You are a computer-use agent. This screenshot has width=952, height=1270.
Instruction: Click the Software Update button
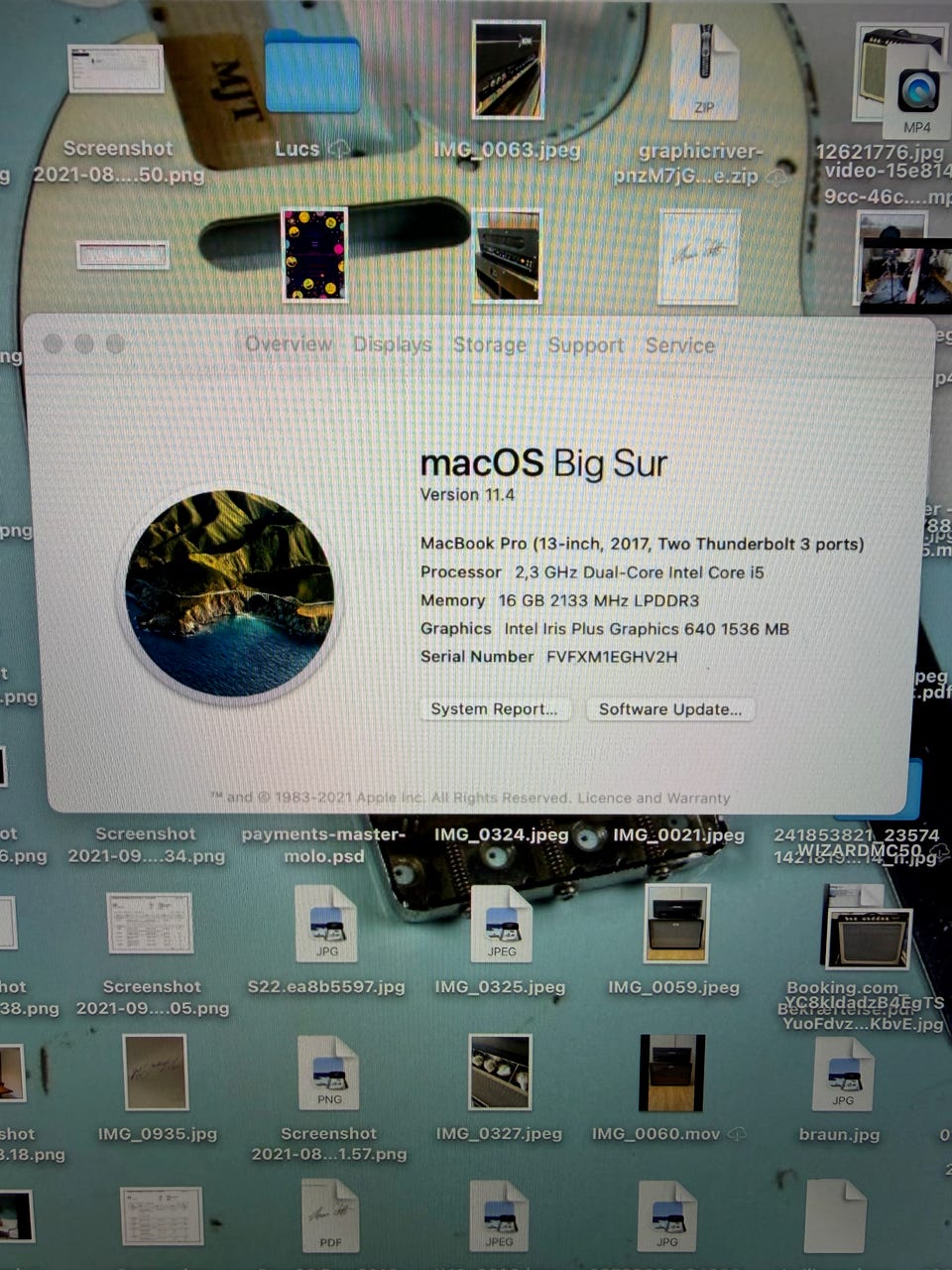pos(670,709)
